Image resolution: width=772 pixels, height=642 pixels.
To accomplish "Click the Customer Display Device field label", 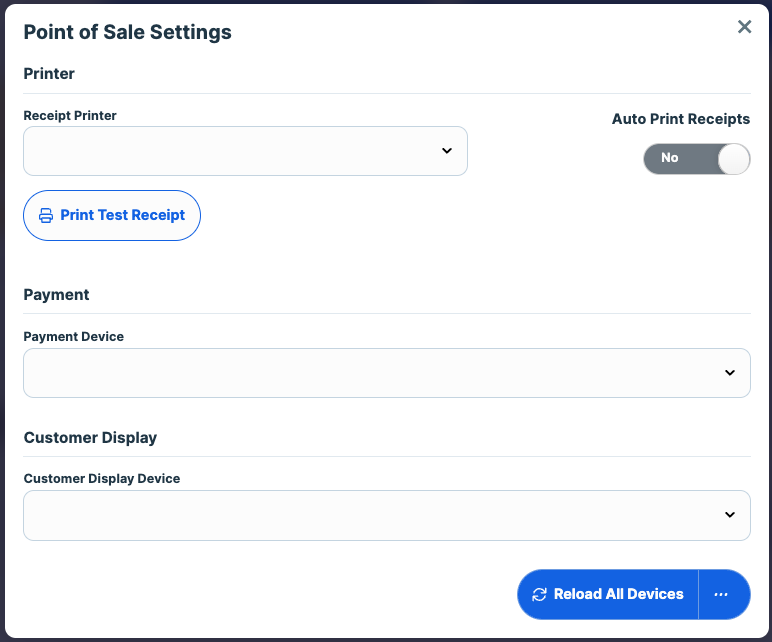I will (102, 479).
